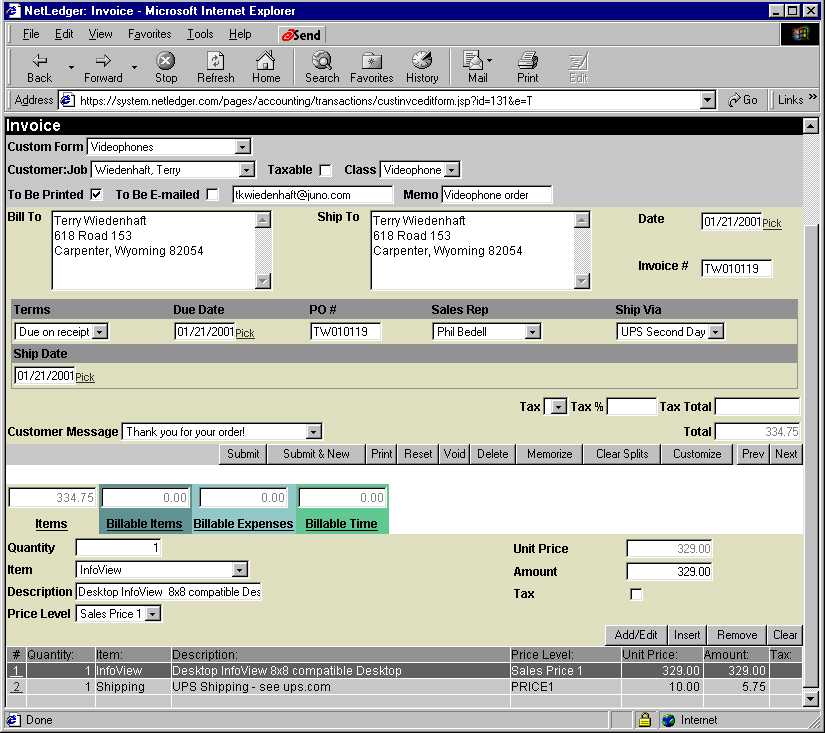Click the Internet zone globe icon
825x733 pixels.
pos(668,720)
